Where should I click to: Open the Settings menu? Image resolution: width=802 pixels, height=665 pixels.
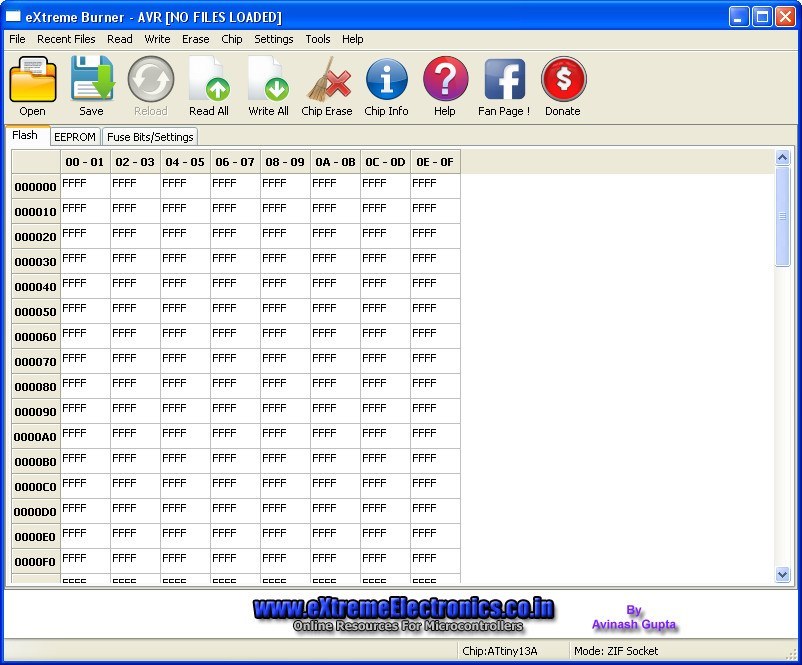pos(273,39)
